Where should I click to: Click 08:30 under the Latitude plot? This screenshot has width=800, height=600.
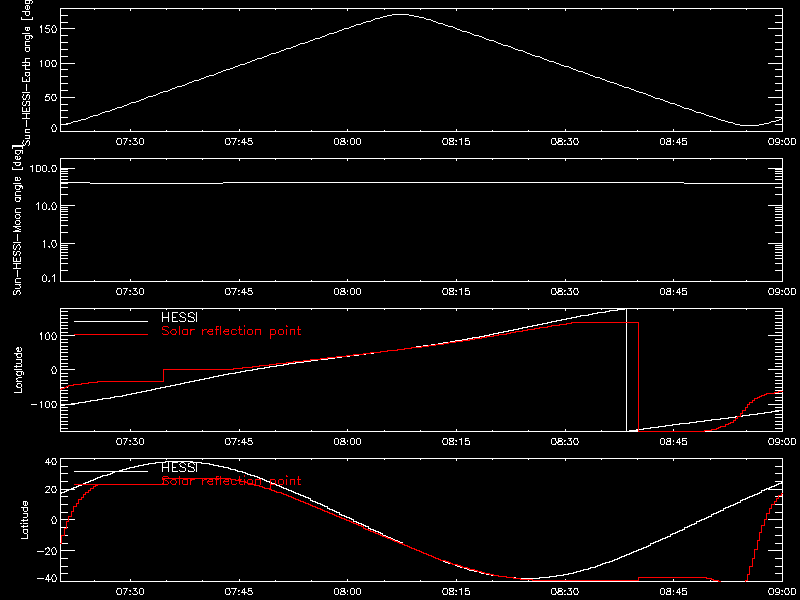pyautogui.click(x=565, y=592)
